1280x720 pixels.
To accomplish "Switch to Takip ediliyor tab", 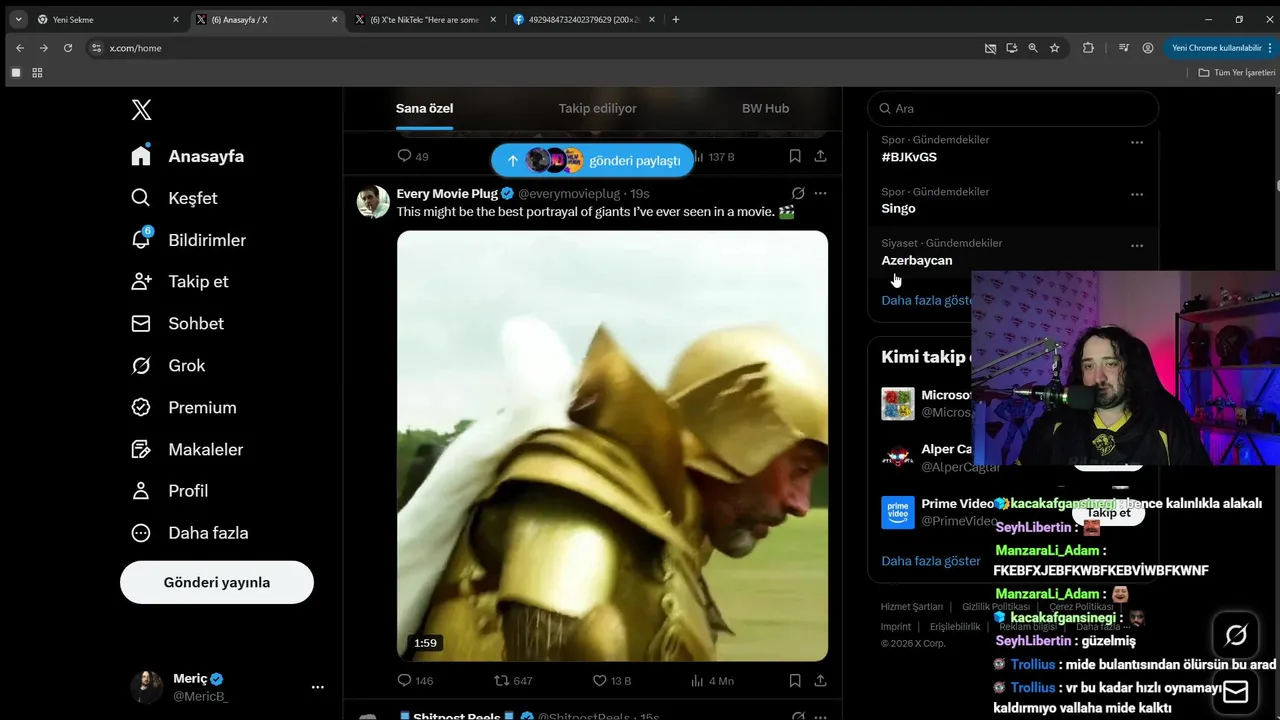I will [x=597, y=108].
